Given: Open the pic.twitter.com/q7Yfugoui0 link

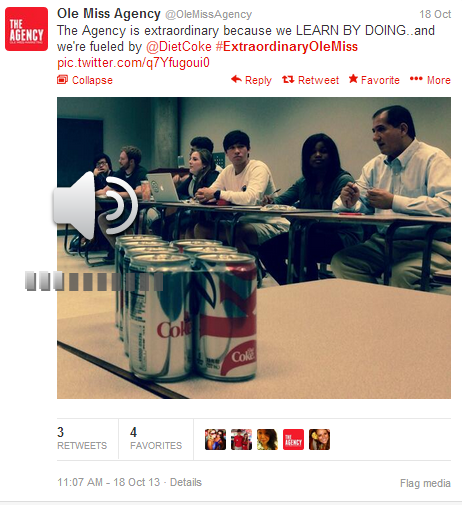Looking at the screenshot, I should point(133,63).
